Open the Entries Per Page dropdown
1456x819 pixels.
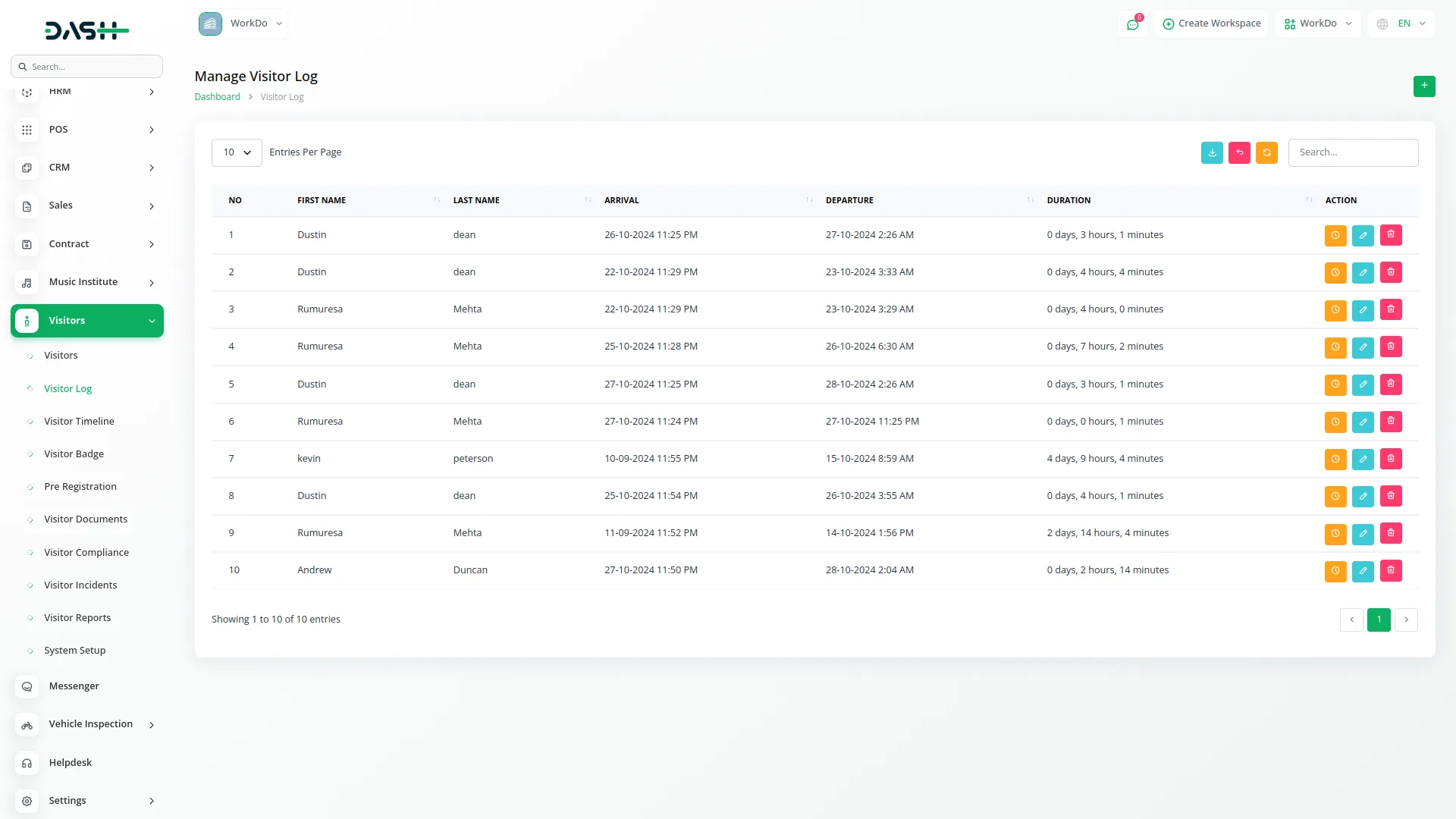(x=237, y=152)
